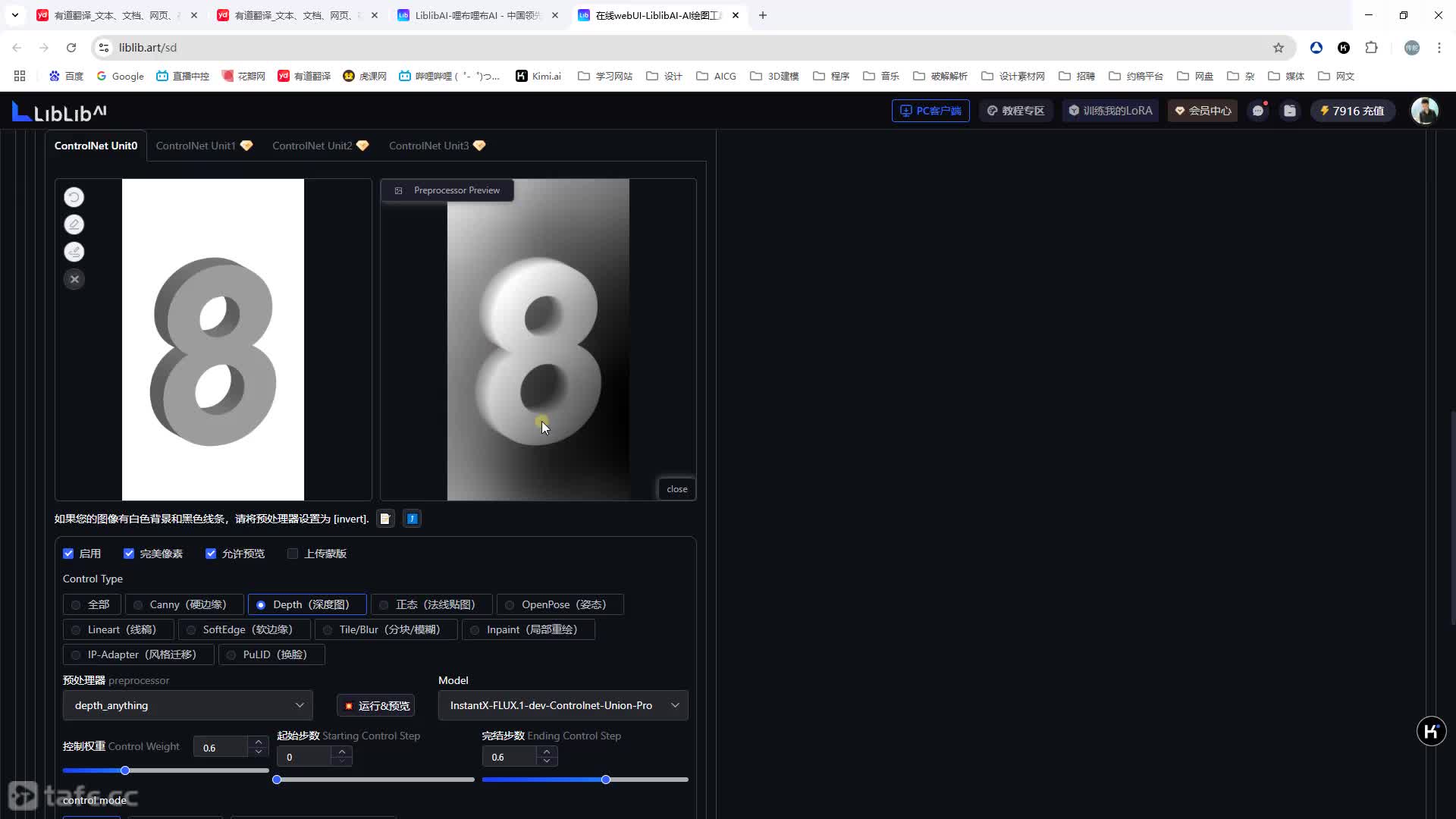
Task: Open the apps grid in bookmarks bar
Action: [x=20, y=76]
